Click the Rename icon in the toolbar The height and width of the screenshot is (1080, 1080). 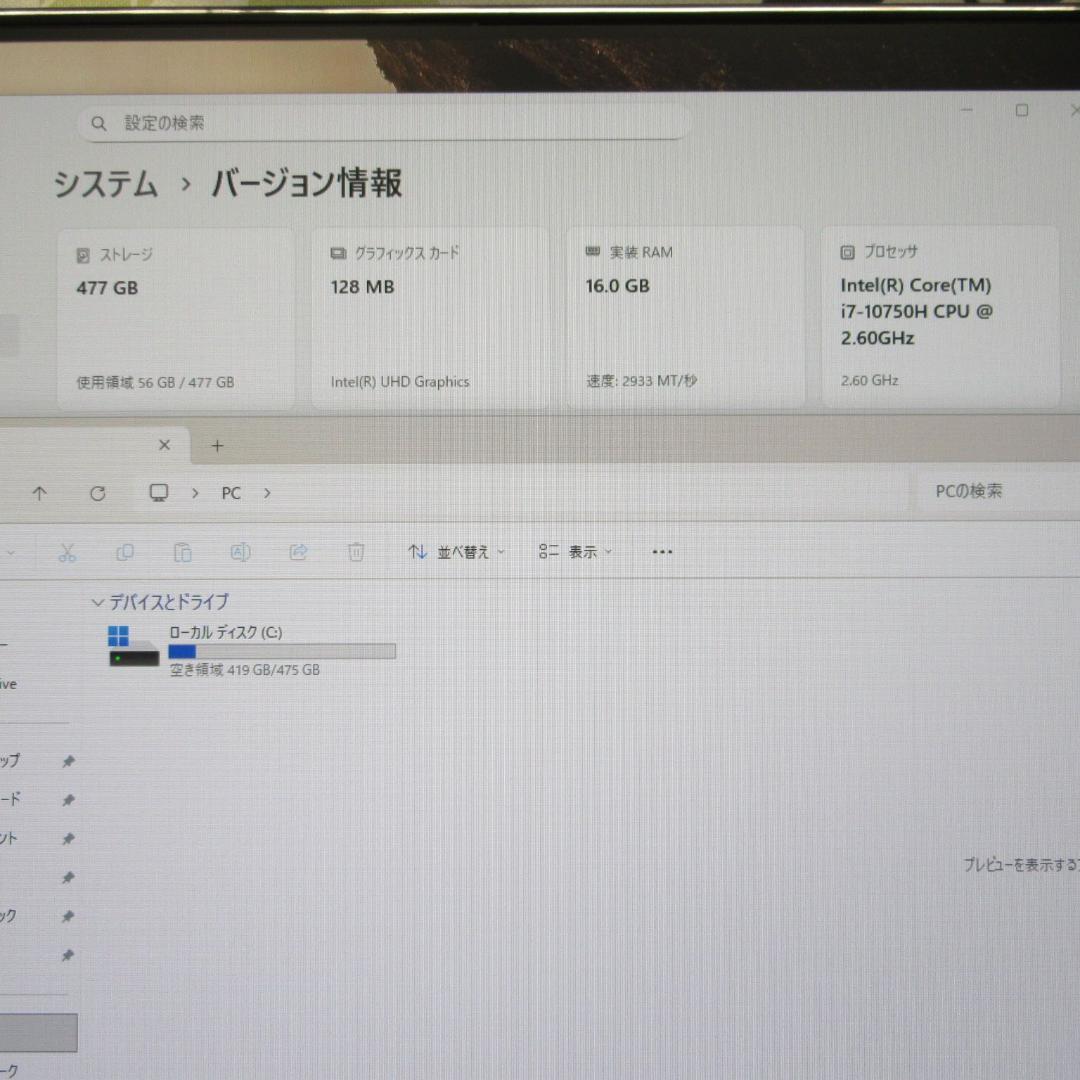[240, 551]
